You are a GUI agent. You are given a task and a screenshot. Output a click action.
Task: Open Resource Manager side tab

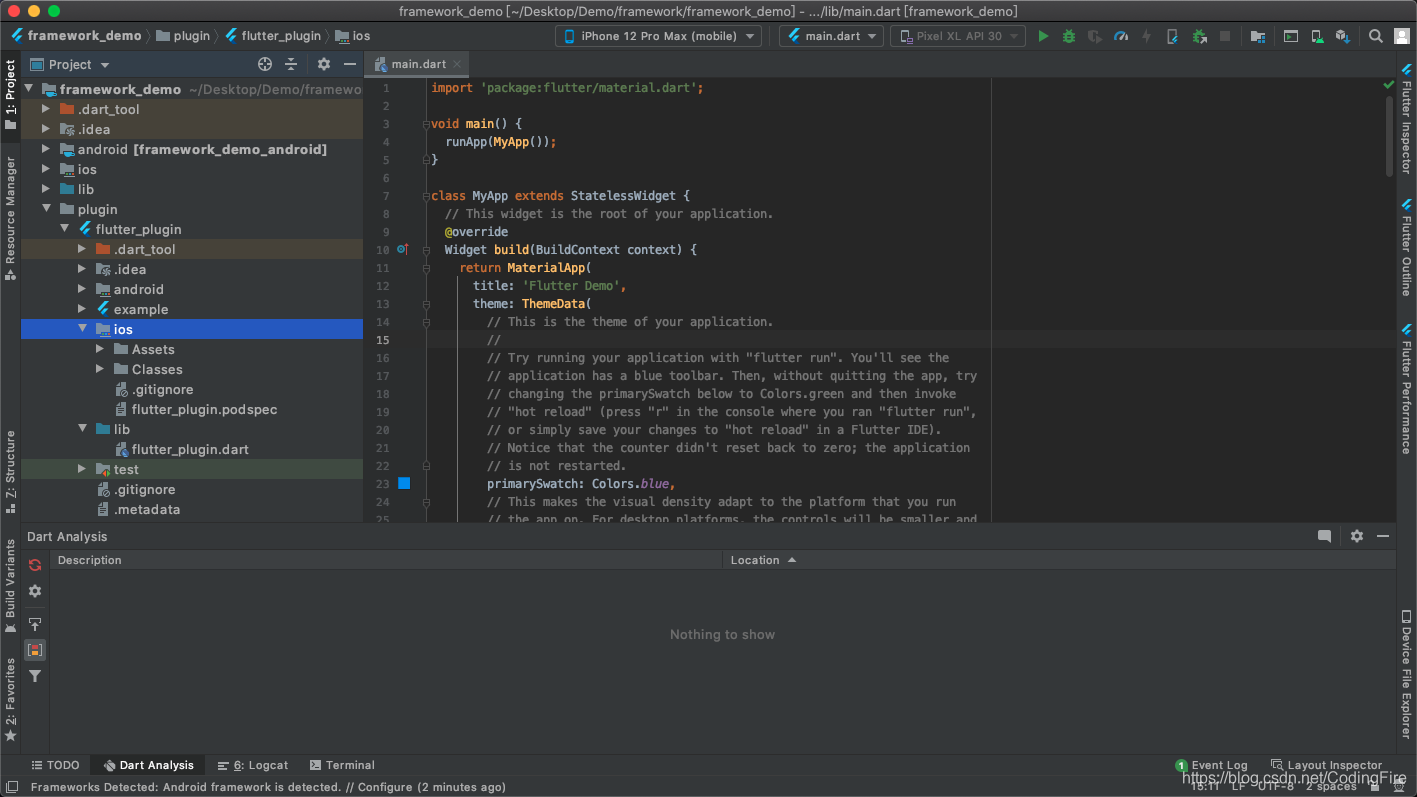(x=10, y=218)
